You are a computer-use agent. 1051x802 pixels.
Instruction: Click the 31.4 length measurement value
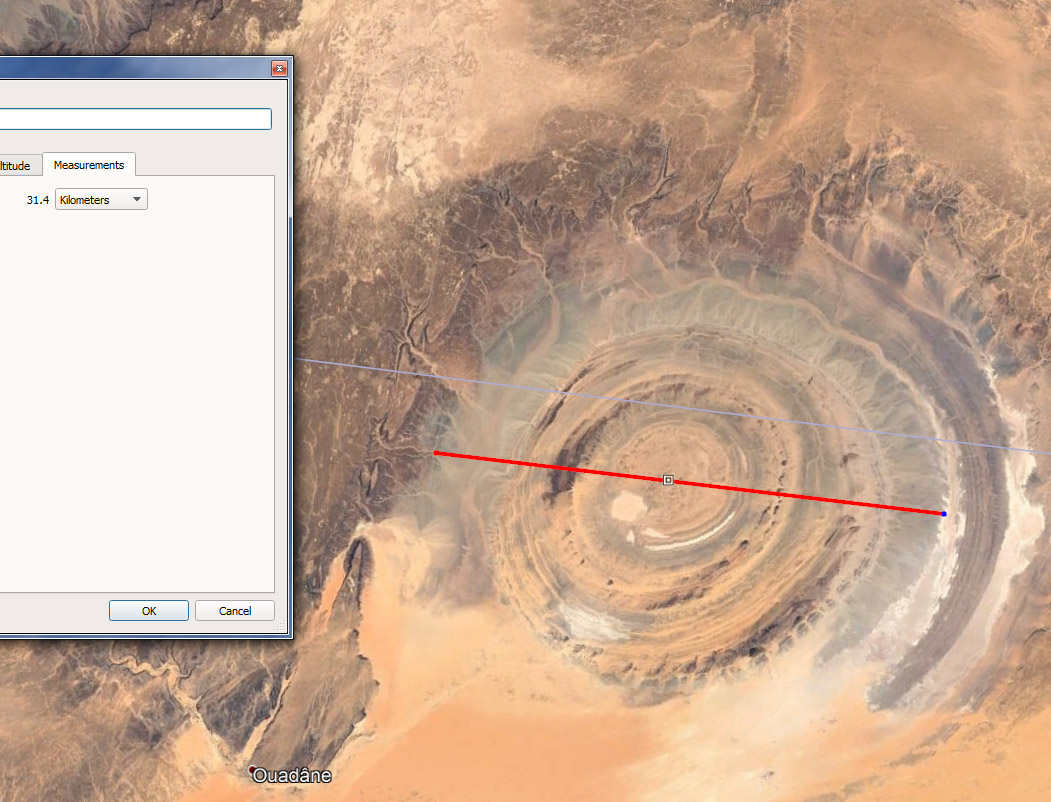[x=38, y=200]
